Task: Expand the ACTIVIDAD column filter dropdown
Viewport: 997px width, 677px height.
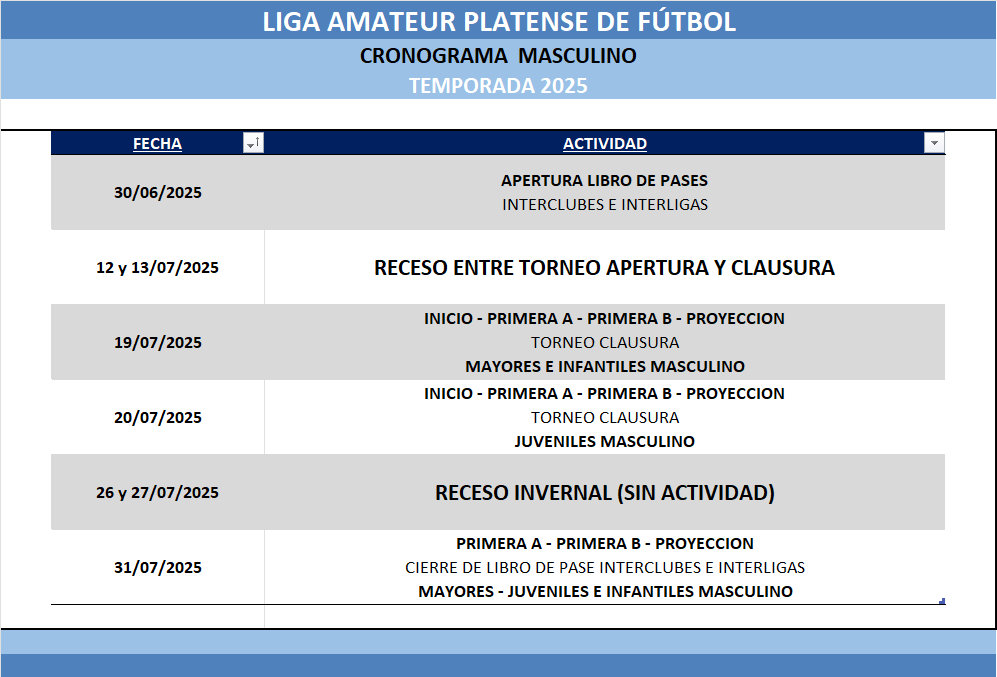Action: click(x=934, y=144)
